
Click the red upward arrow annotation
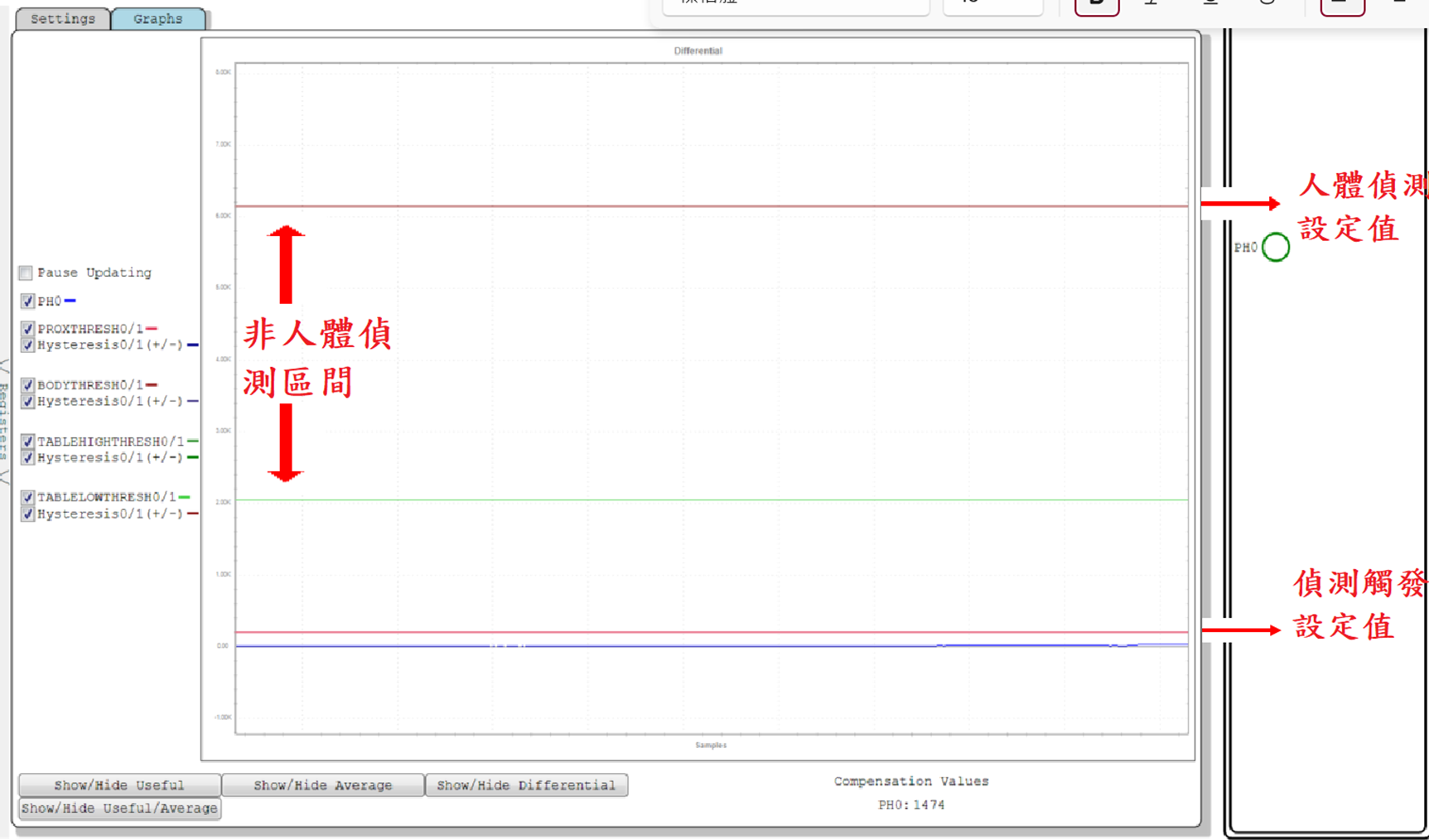(286, 264)
